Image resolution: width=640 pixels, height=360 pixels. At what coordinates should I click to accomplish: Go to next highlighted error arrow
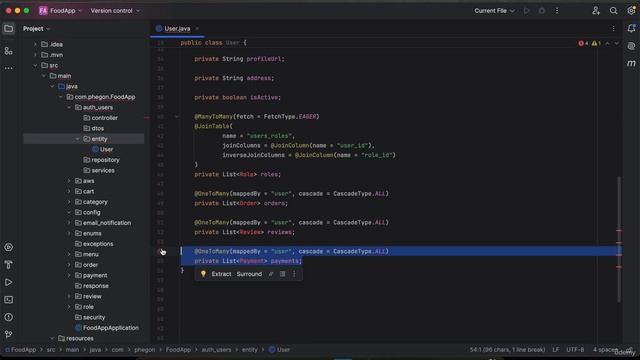(x=616, y=43)
